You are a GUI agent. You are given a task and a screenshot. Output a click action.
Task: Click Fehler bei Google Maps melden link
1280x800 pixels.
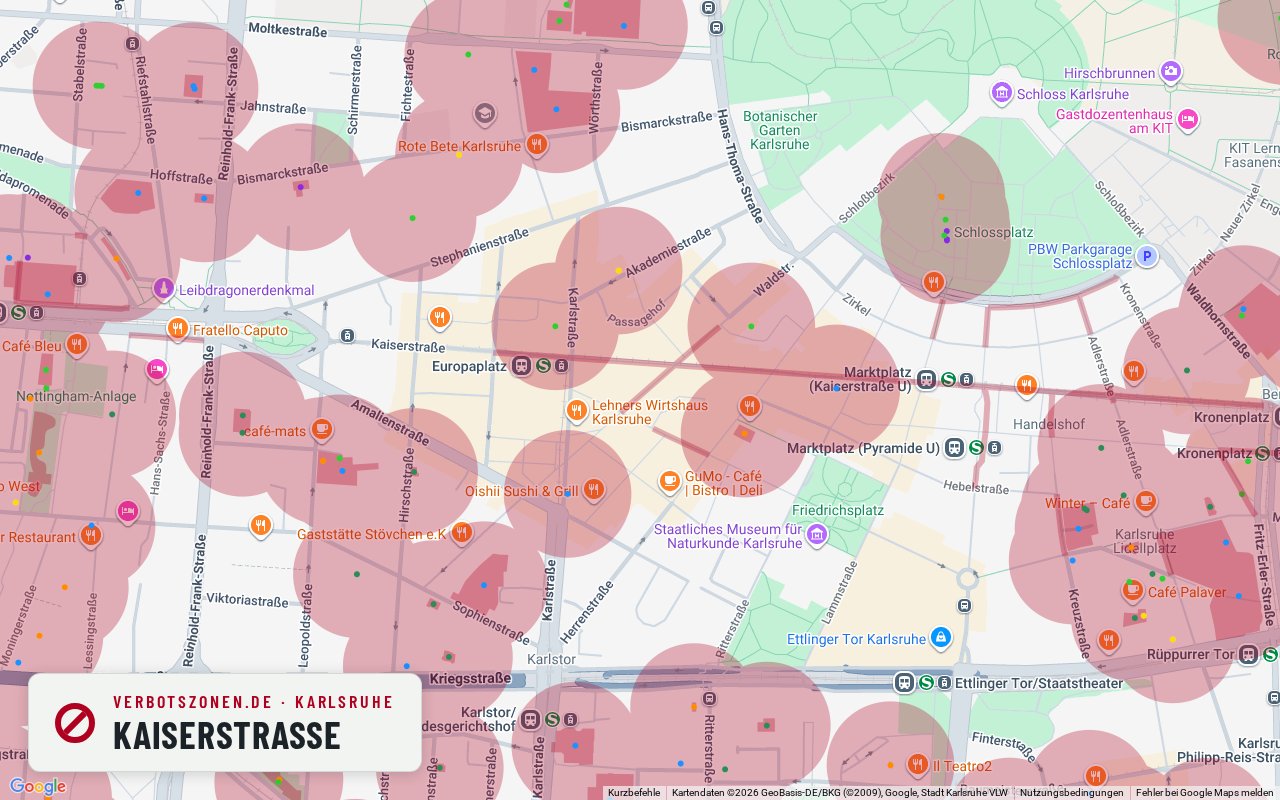(x=1204, y=793)
